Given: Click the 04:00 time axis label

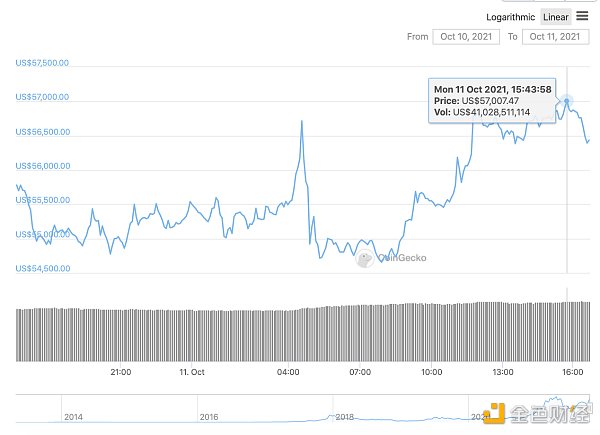Looking at the screenshot, I should pos(288,372).
